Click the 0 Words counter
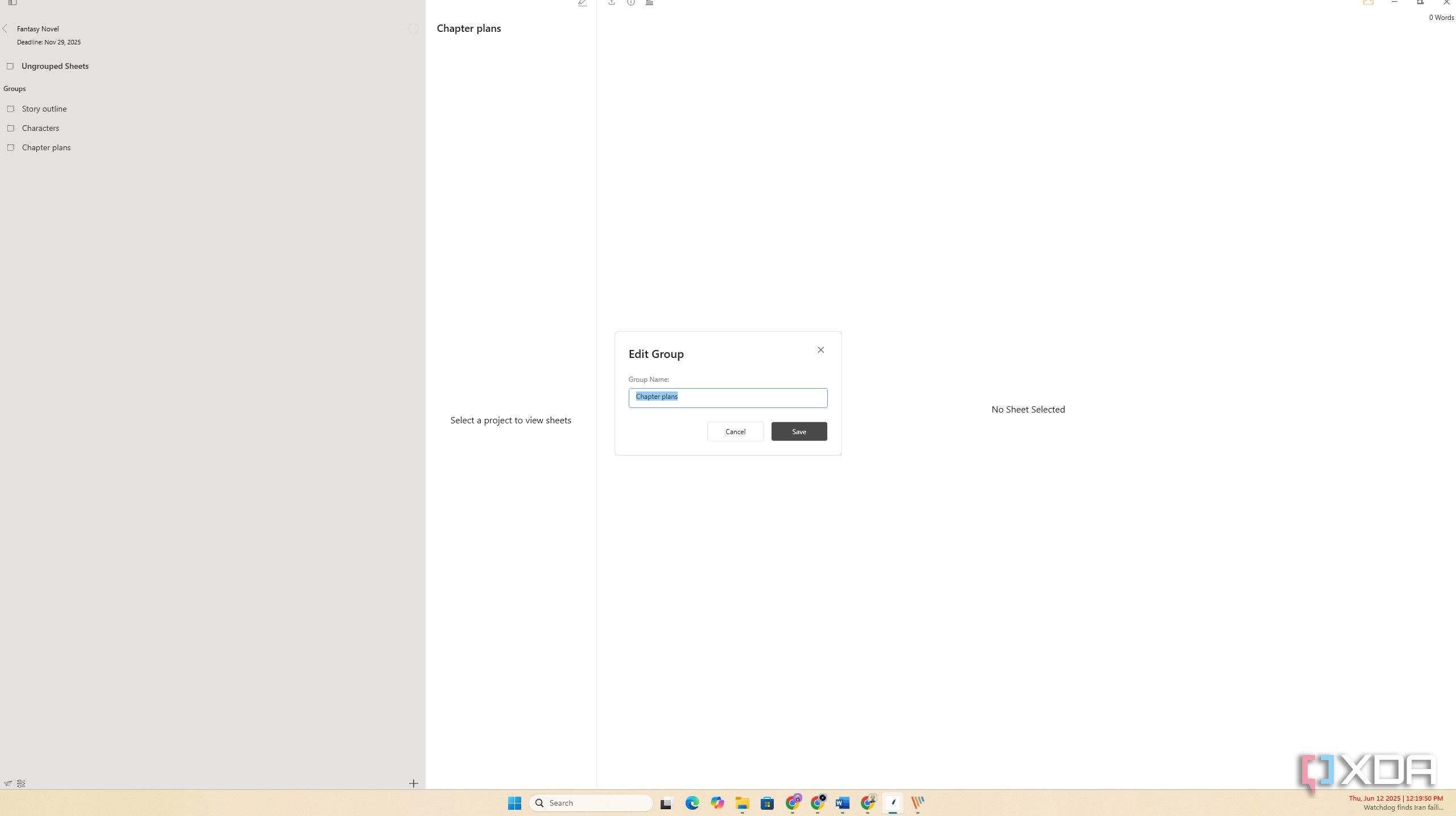The image size is (1456, 816). click(x=1441, y=18)
